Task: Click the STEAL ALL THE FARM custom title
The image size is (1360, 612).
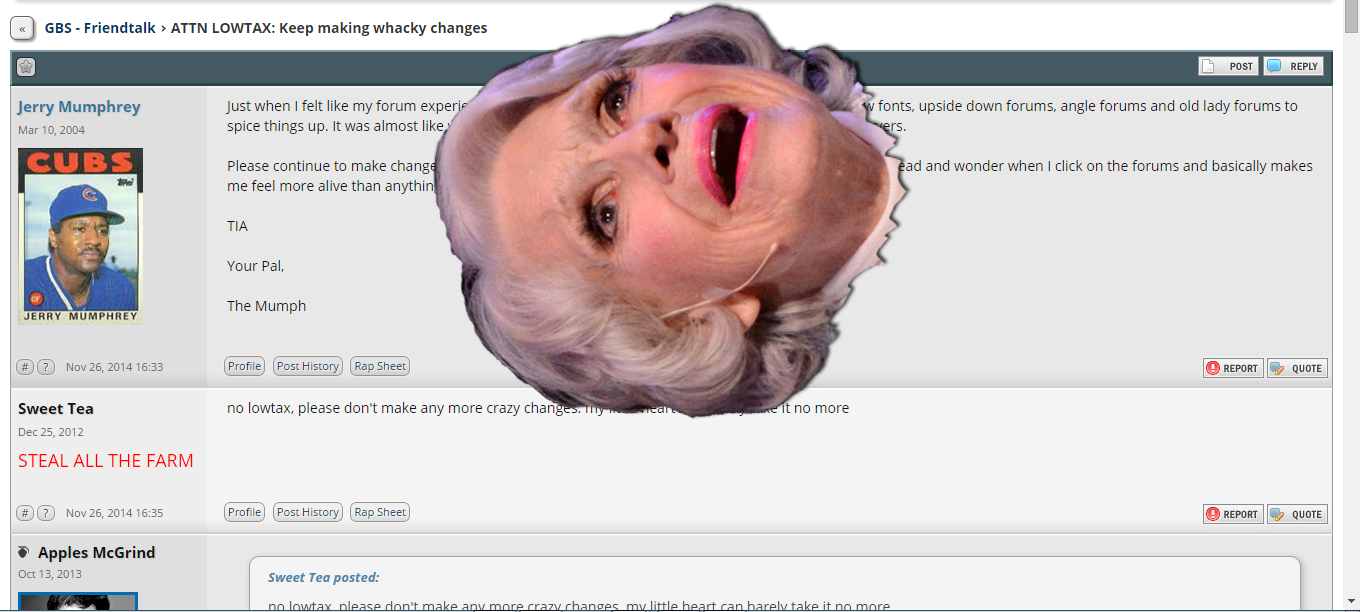Action: coord(106,461)
